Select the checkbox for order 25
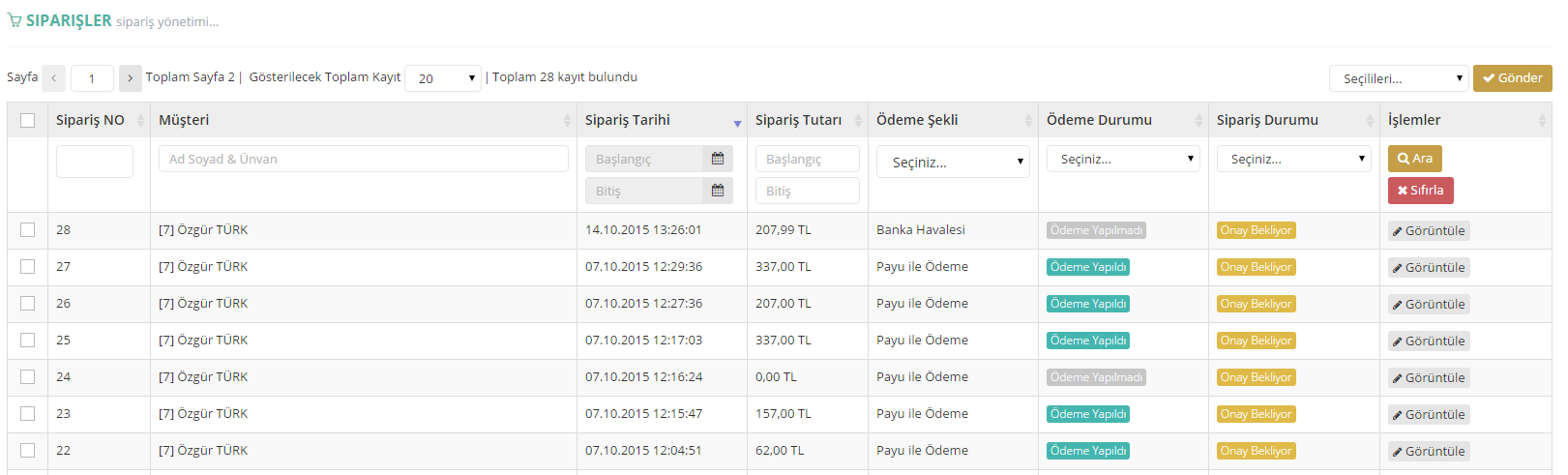The image size is (1568, 475). click(x=27, y=341)
